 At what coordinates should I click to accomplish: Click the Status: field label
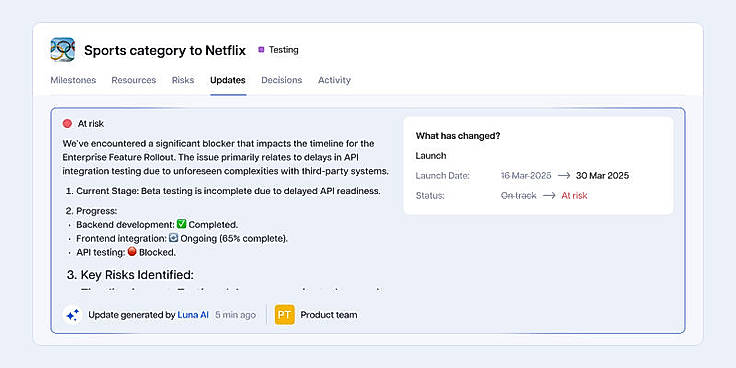[x=430, y=196]
